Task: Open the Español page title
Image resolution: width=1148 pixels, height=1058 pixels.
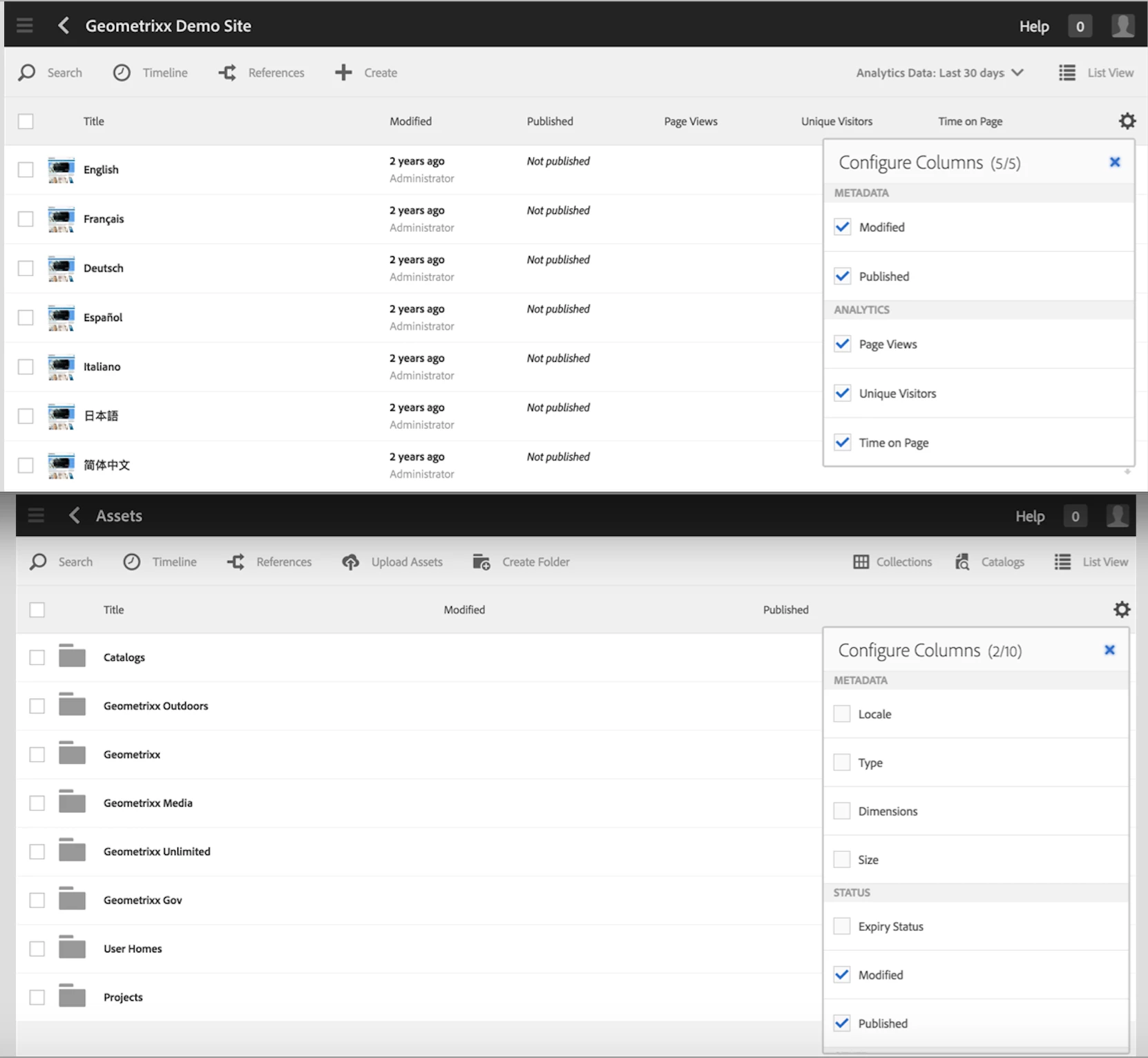Action: (103, 317)
